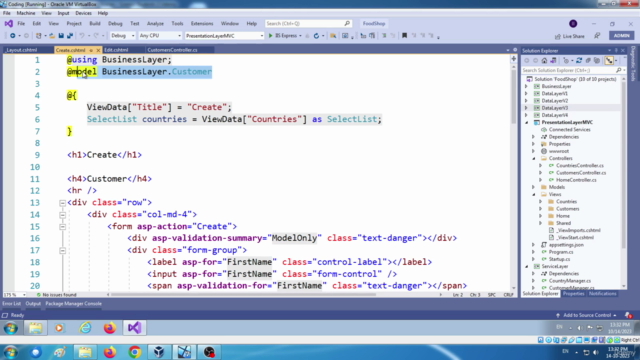Screen dimensions: 640x360
Task: Open the Debug configuration dropdown
Action: (x=122, y=36)
